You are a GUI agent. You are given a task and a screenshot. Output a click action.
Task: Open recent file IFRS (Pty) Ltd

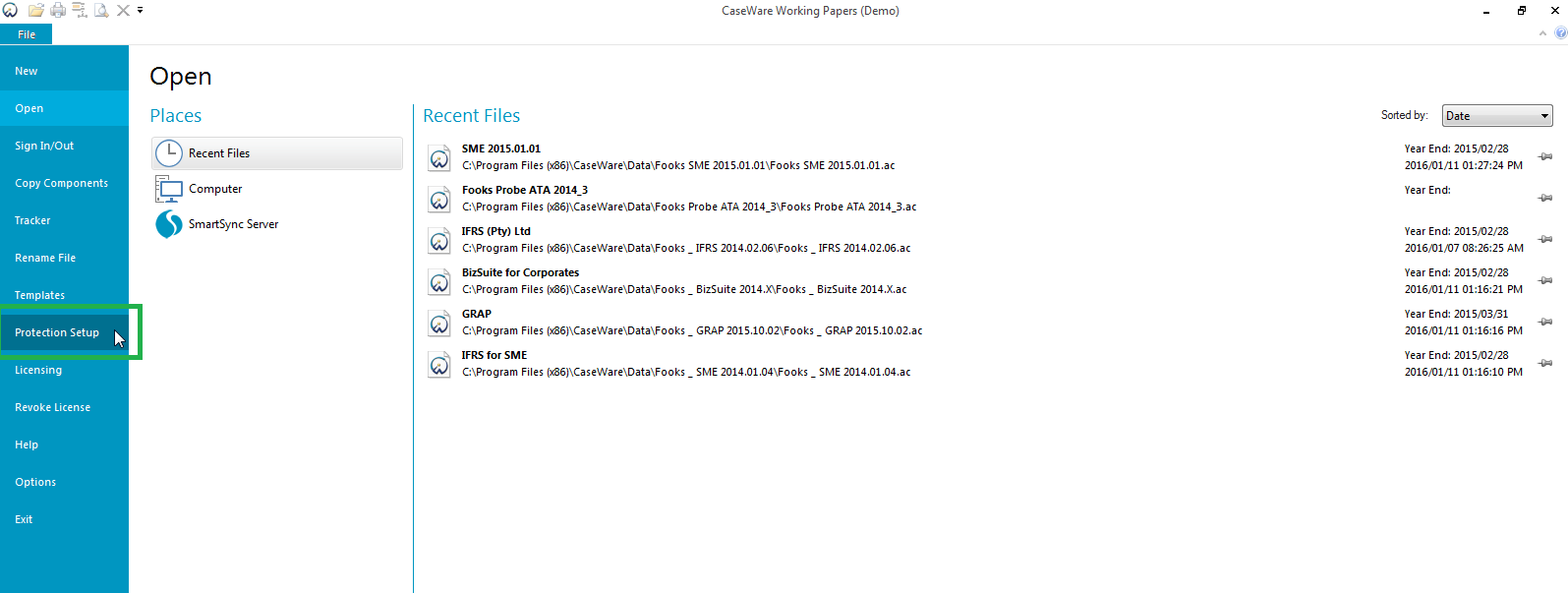click(496, 232)
